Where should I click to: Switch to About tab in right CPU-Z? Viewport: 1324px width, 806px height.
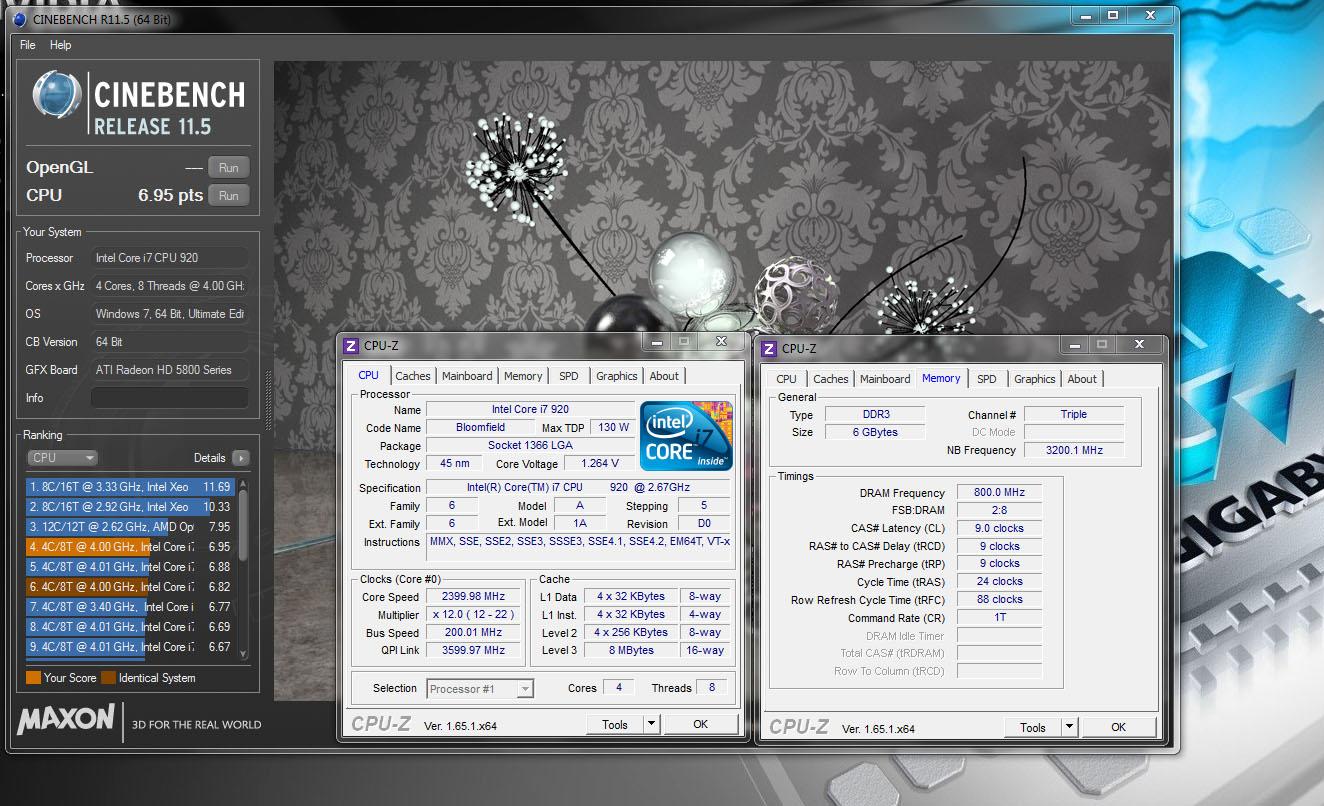[1082, 379]
